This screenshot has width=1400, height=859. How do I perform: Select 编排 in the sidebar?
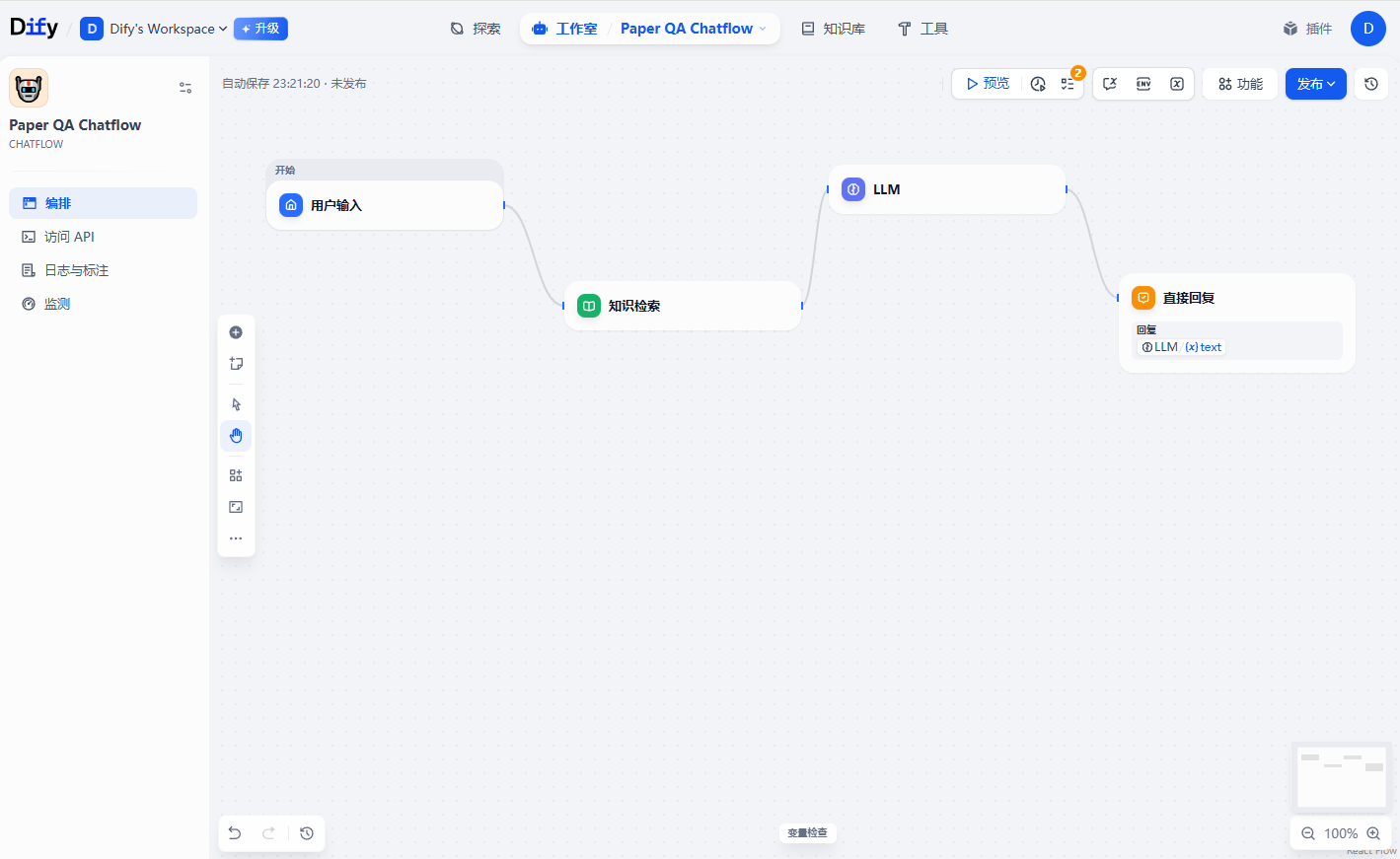tap(103, 203)
